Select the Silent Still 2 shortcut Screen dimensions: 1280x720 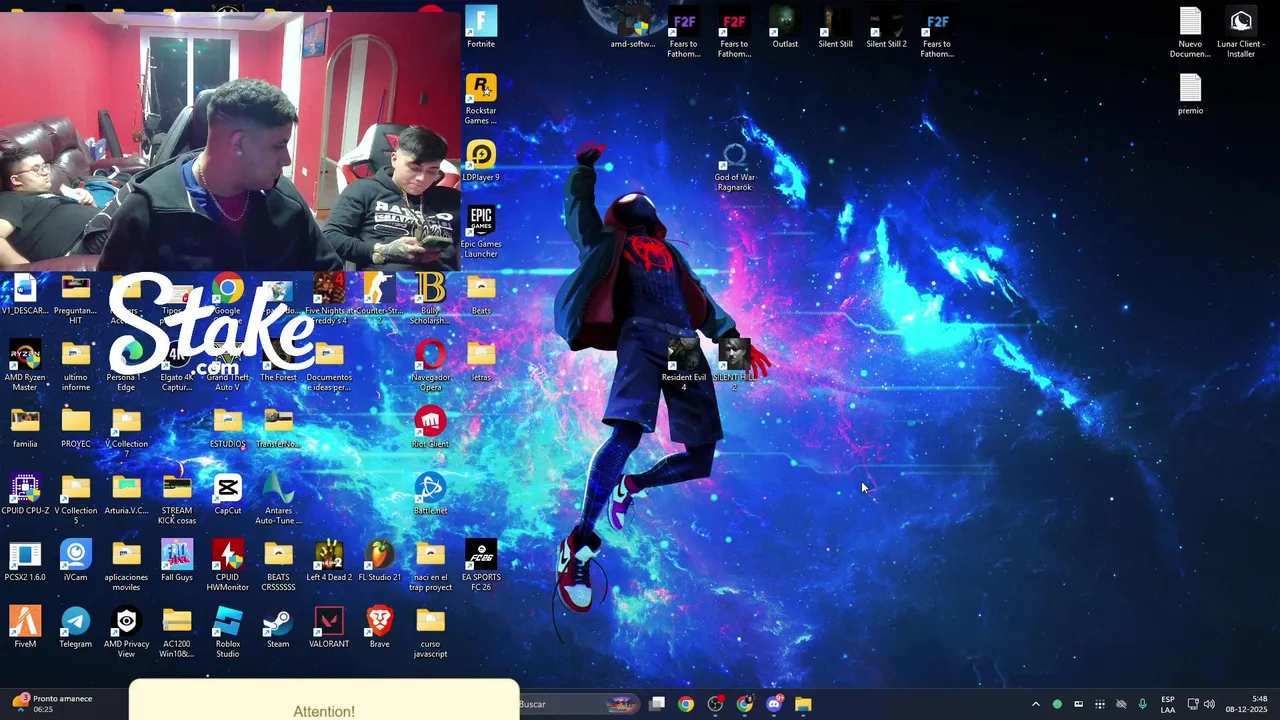[x=886, y=27]
